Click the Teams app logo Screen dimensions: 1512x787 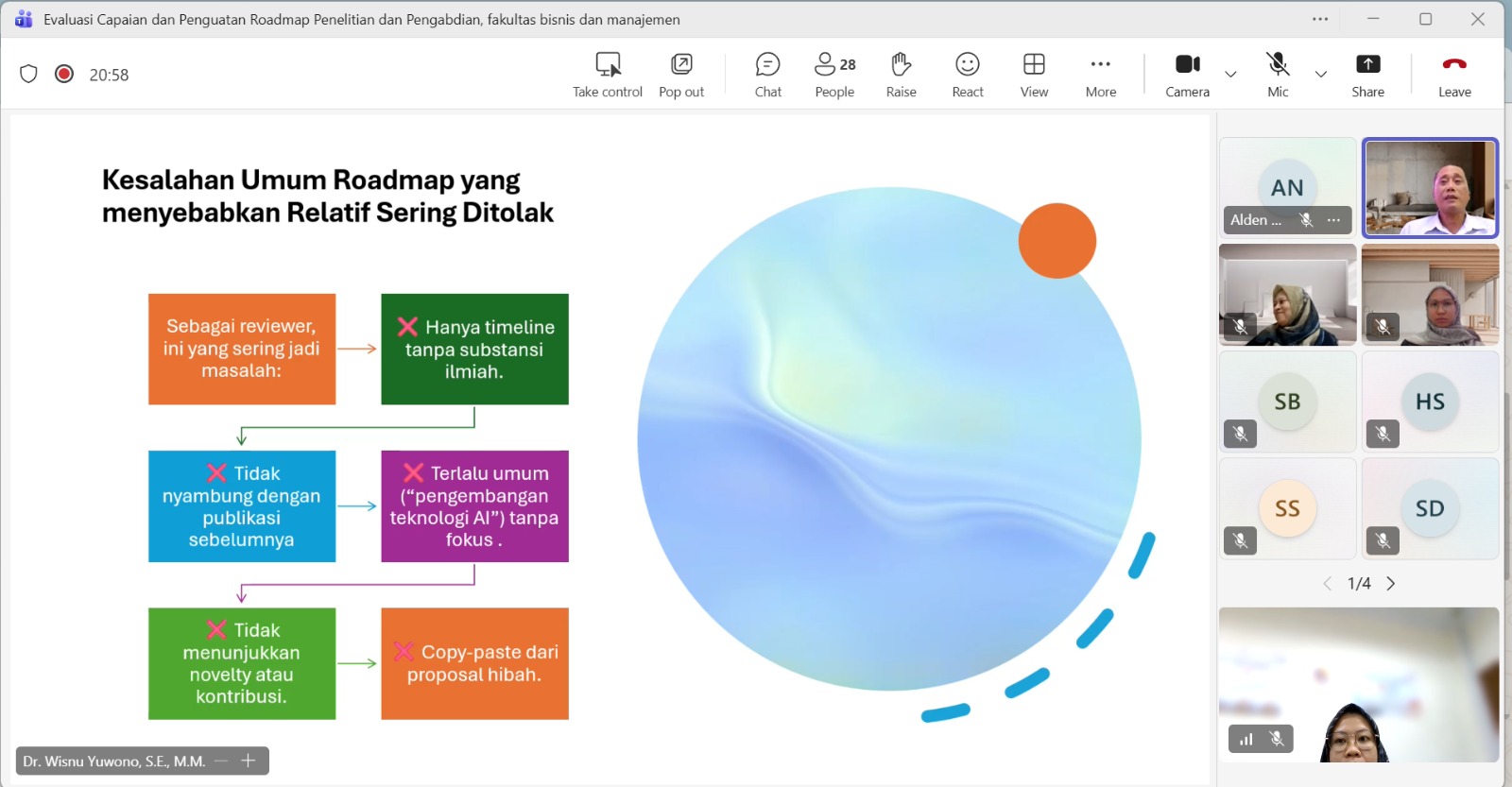click(x=24, y=19)
